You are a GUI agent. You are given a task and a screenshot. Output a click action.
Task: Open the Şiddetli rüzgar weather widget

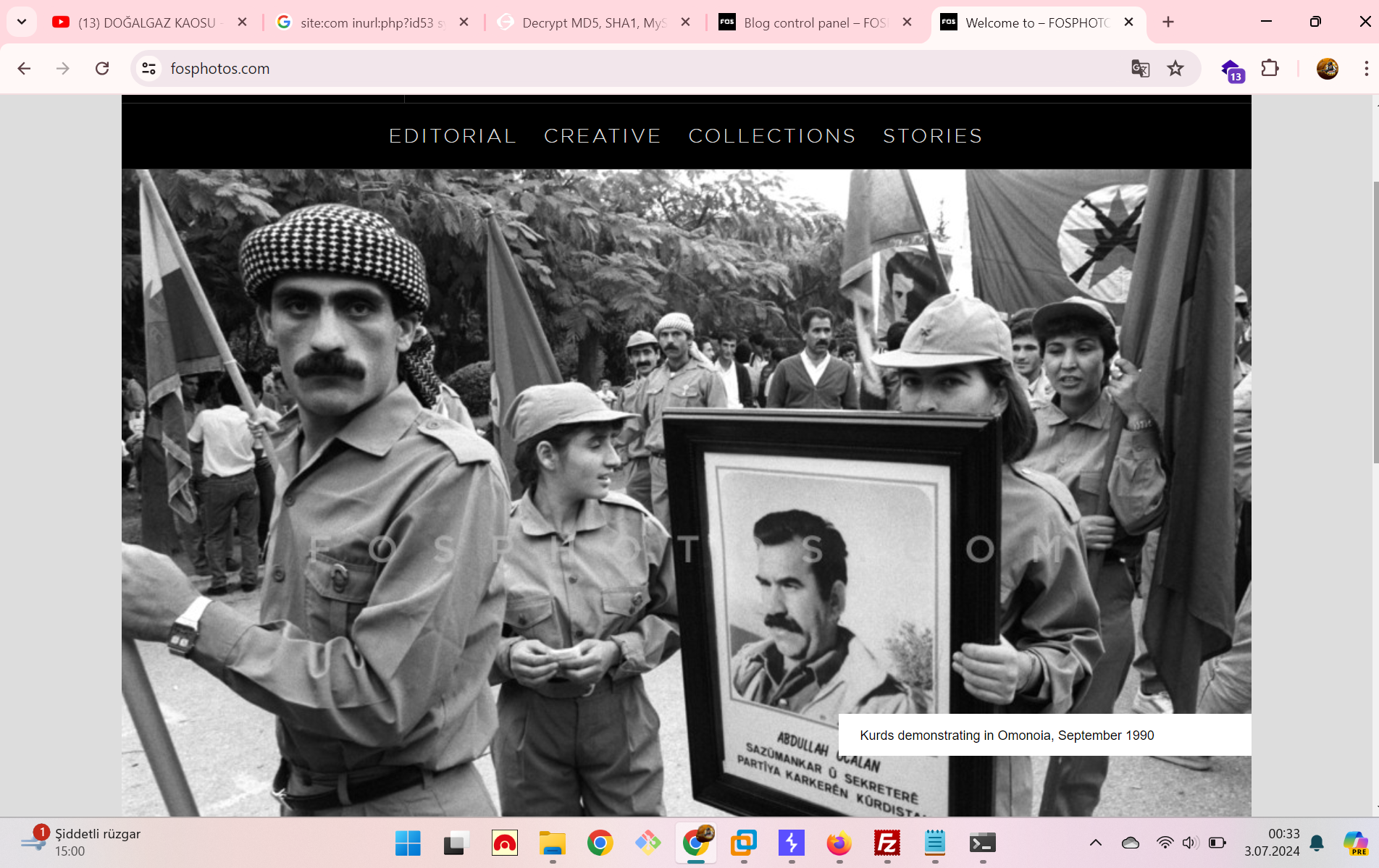coord(81,843)
